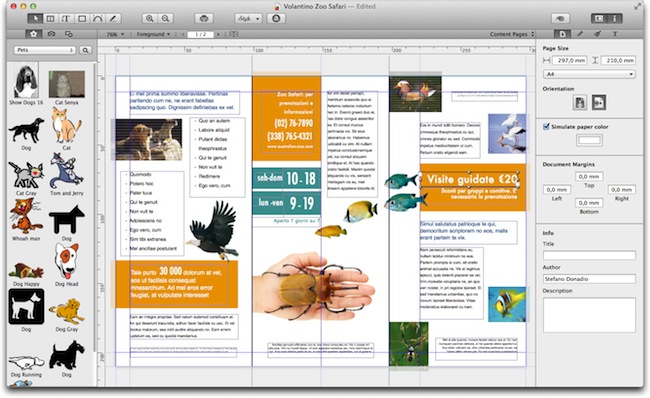Select portrait orientation
The width and height of the screenshot is (650, 398).
coord(580,102)
